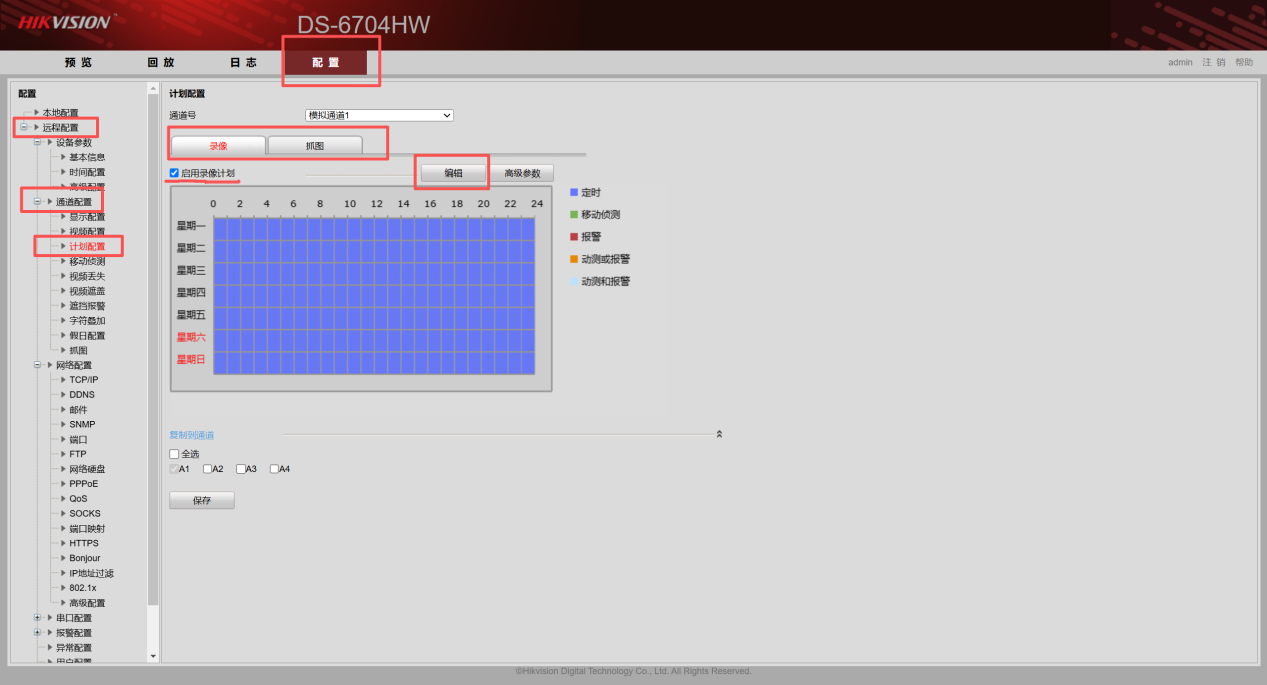This screenshot has height=685, width=1267.
Task: Click the 移动侦测 green legend square
Action: (x=574, y=214)
